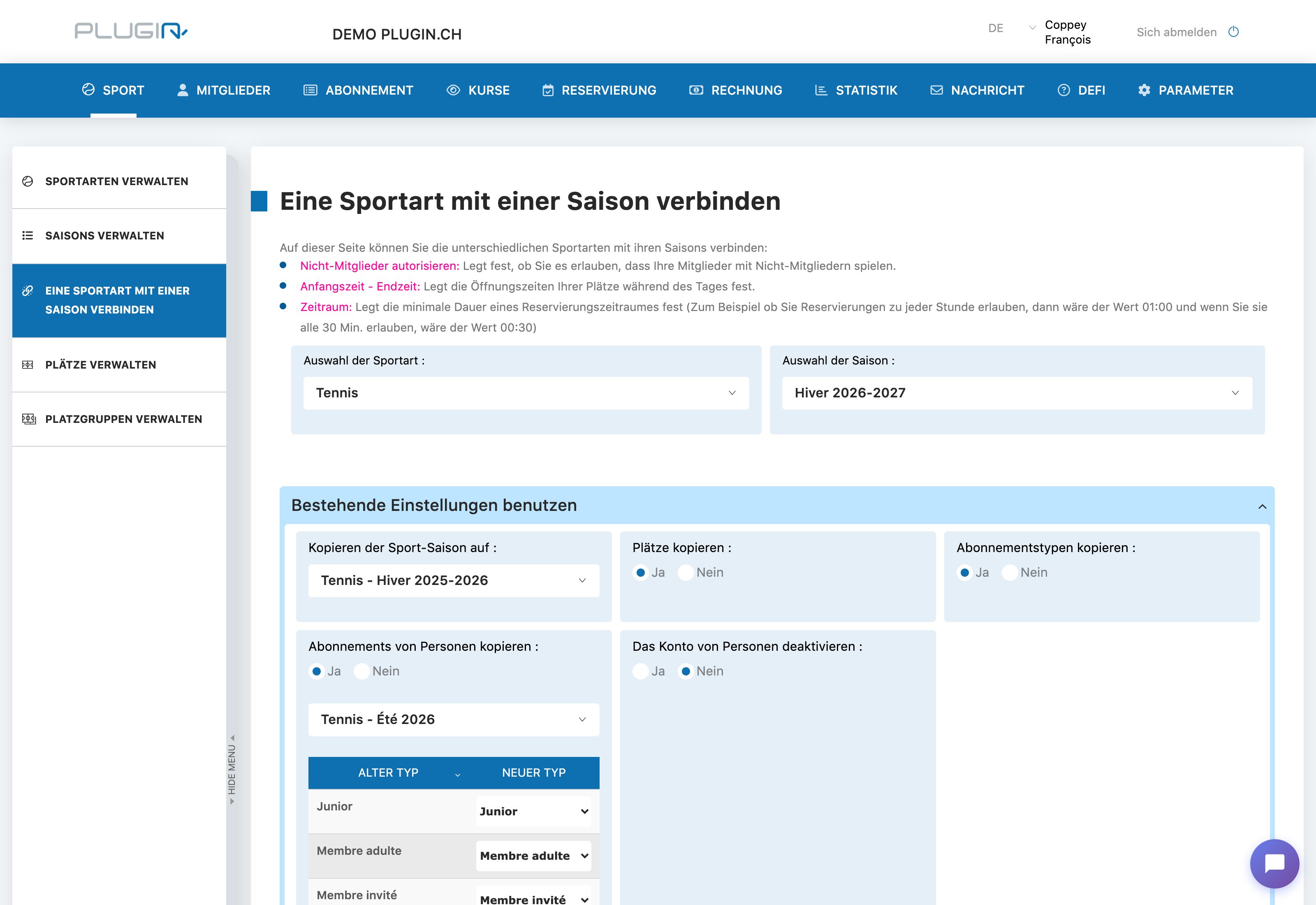
Task: Open the Auswahl der Sportart dropdown
Action: click(526, 393)
